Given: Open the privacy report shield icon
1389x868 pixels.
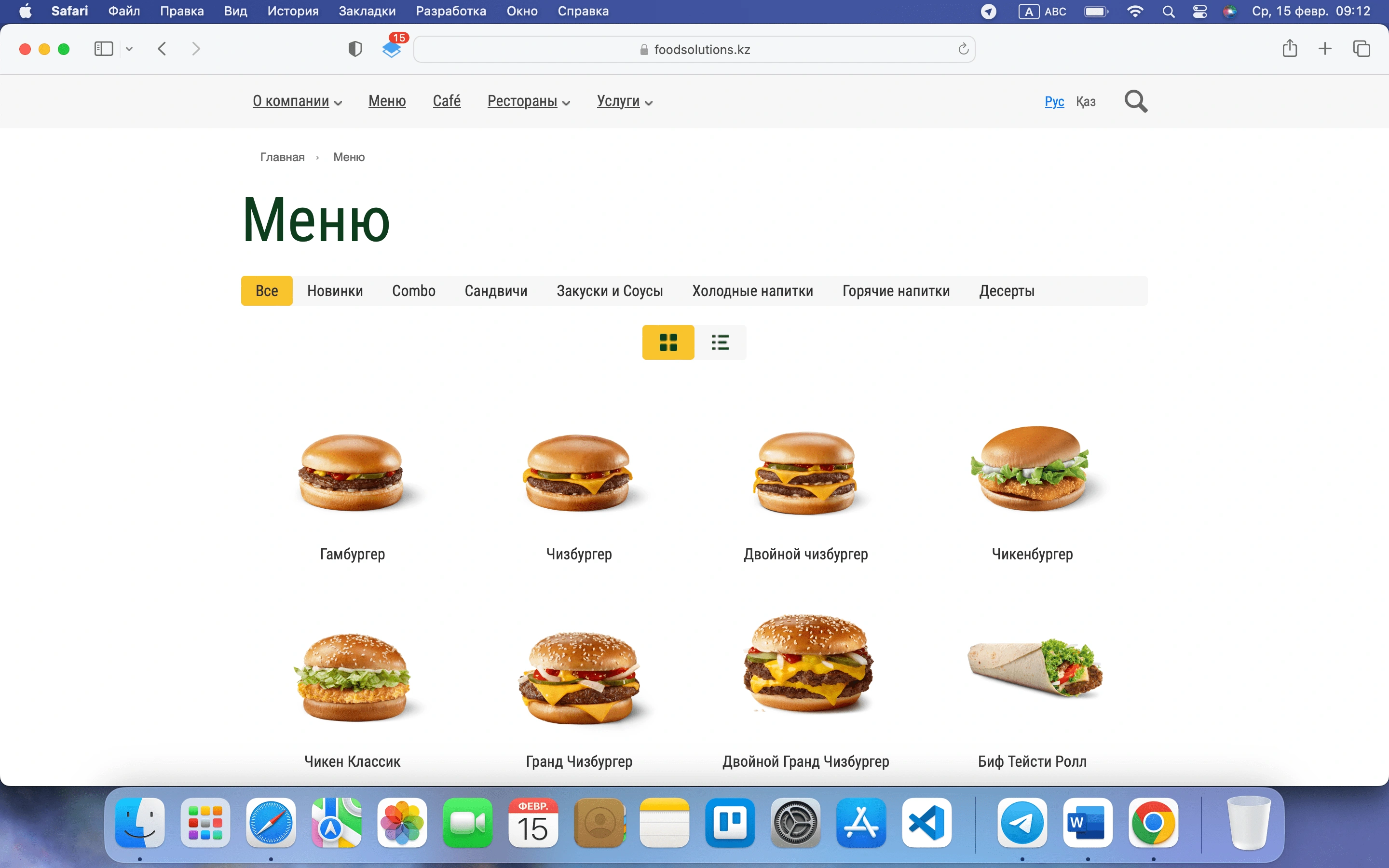Looking at the screenshot, I should coord(355,49).
